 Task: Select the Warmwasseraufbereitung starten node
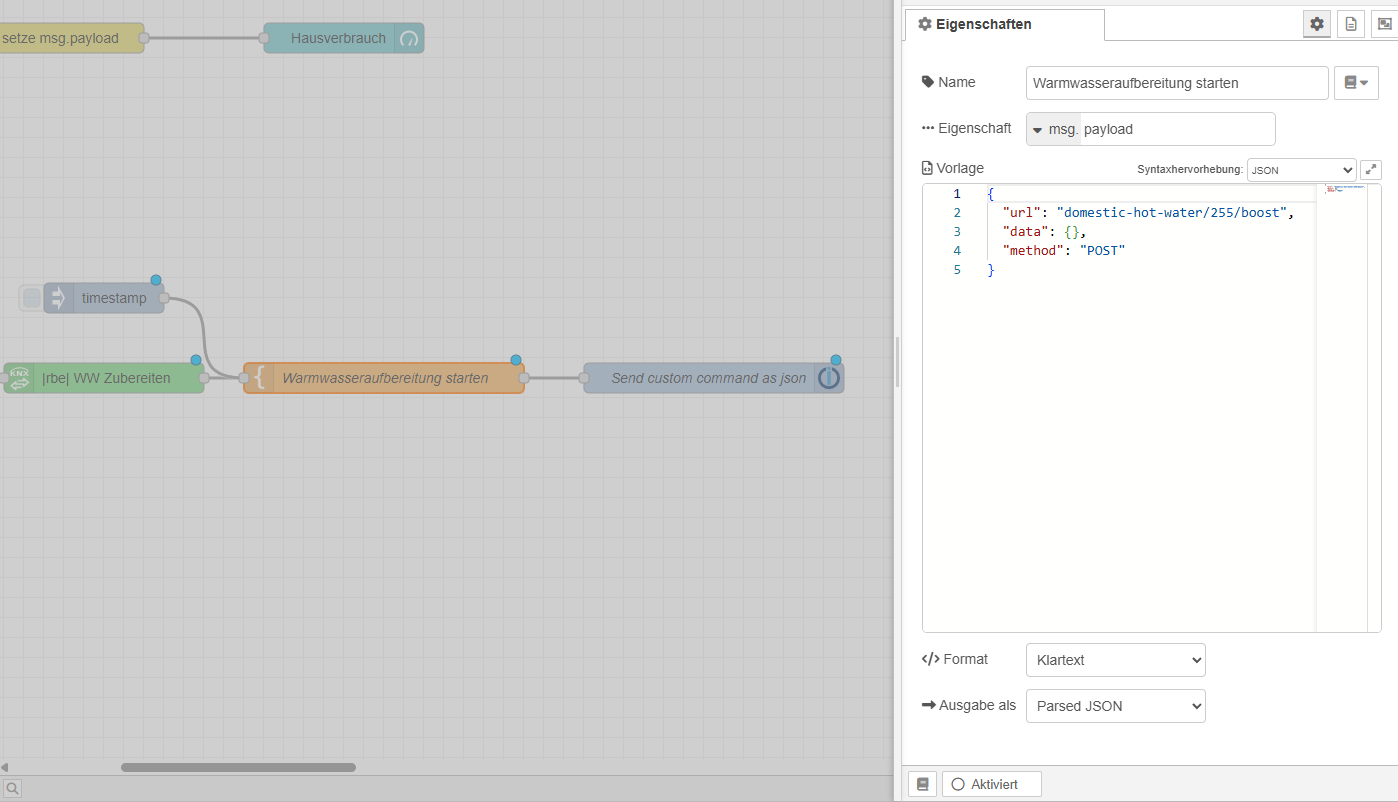coord(384,378)
